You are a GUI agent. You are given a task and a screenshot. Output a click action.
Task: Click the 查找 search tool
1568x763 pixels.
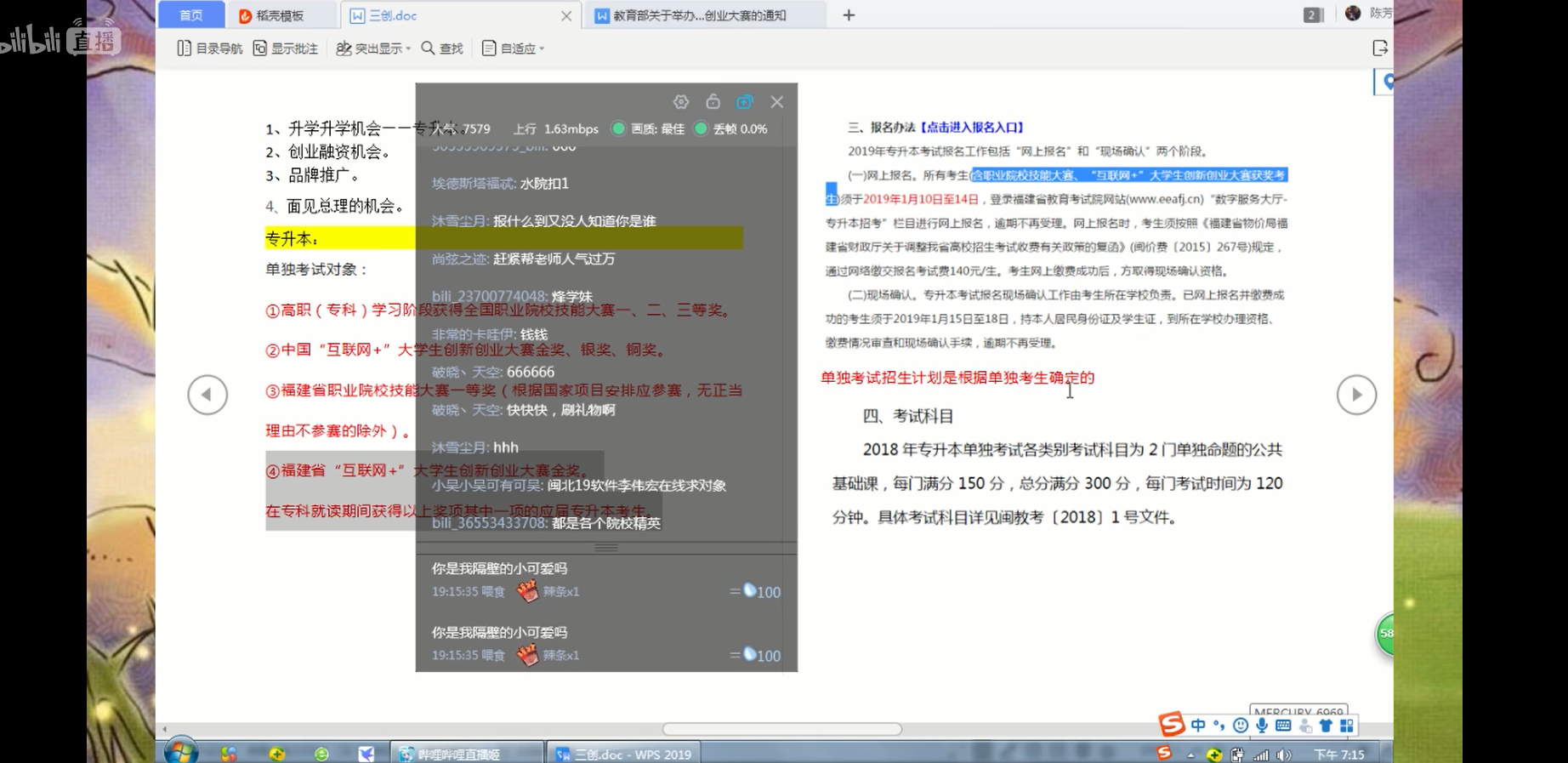pos(442,48)
